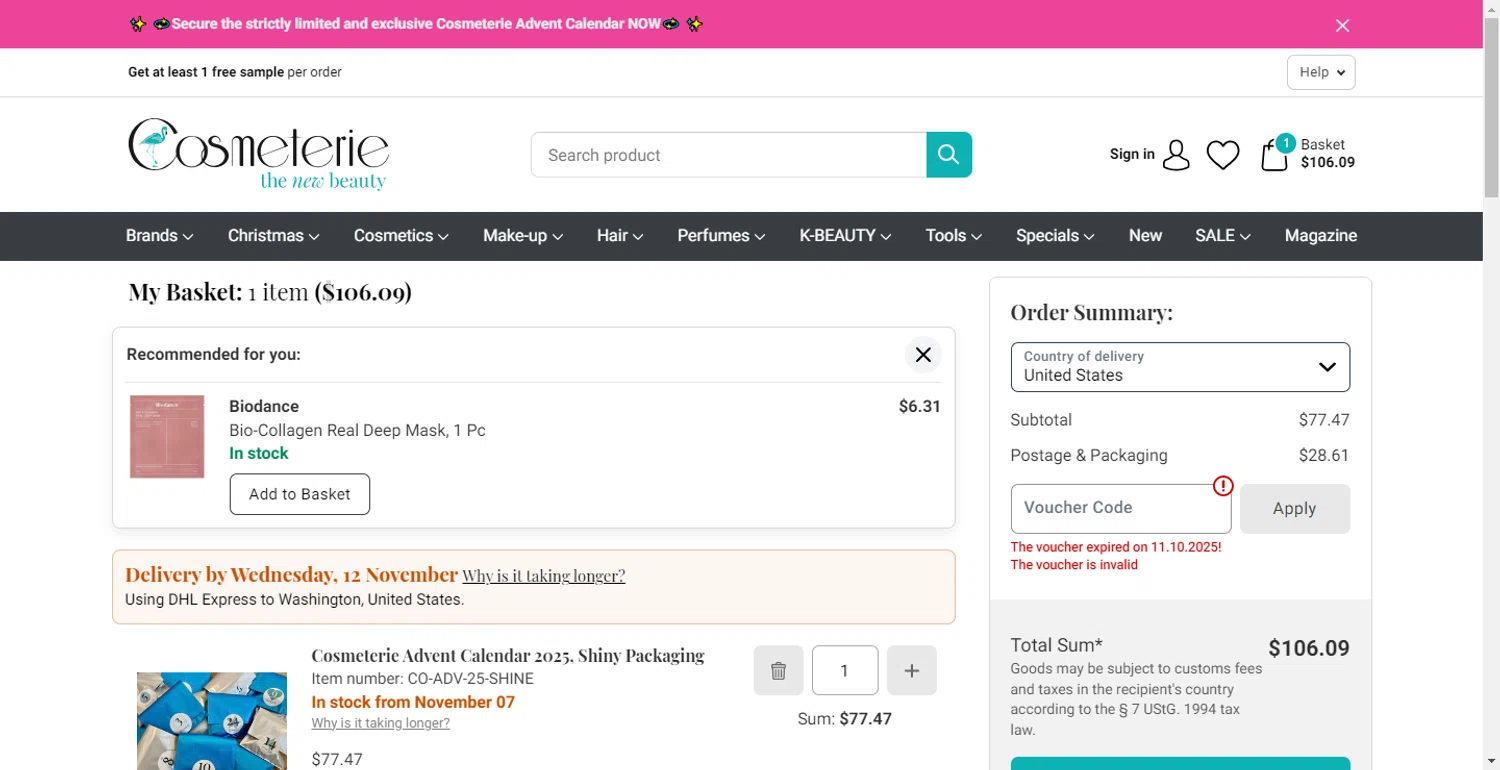Expand the Tools menu
Screen dimensions: 1500x770
pyautogui.click(x=953, y=236)
